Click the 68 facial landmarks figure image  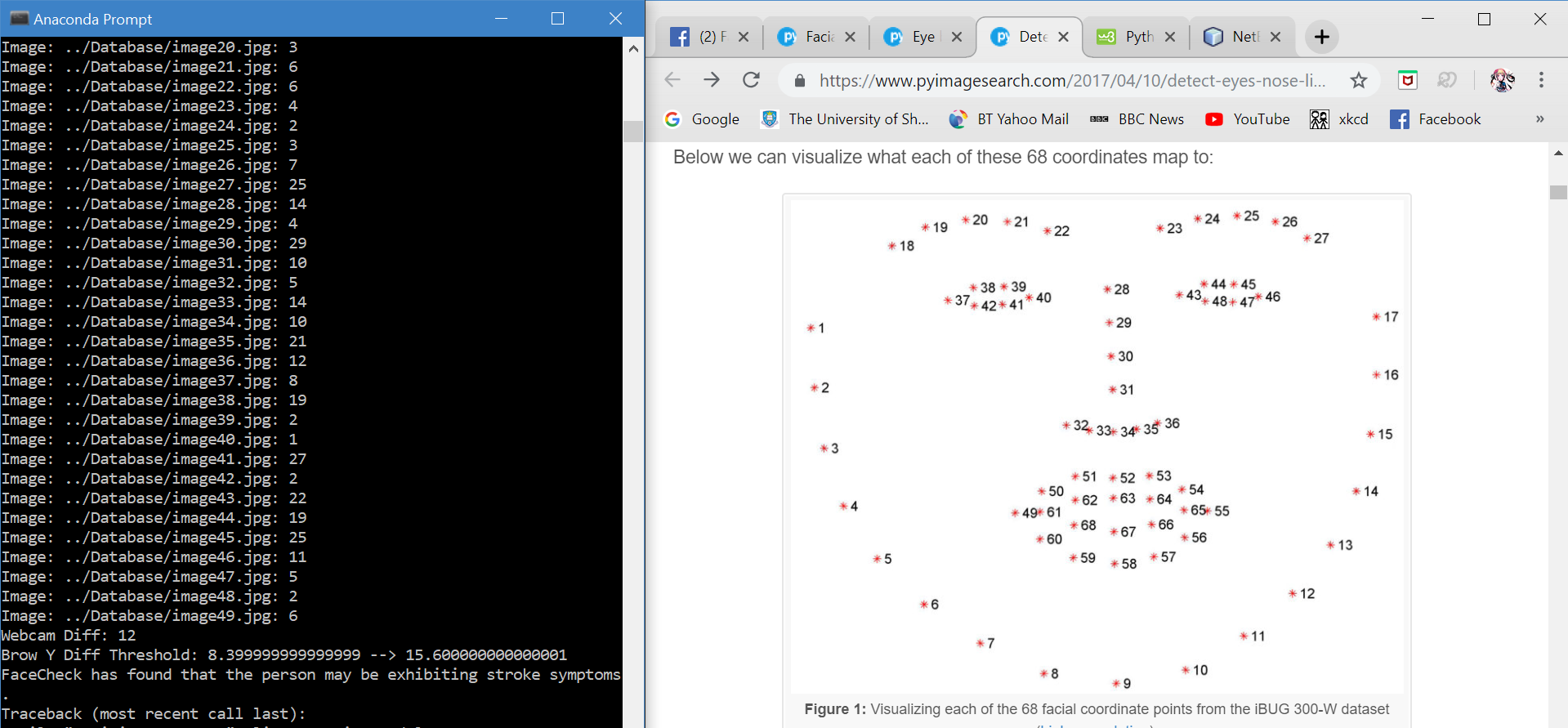point(1097,445)
